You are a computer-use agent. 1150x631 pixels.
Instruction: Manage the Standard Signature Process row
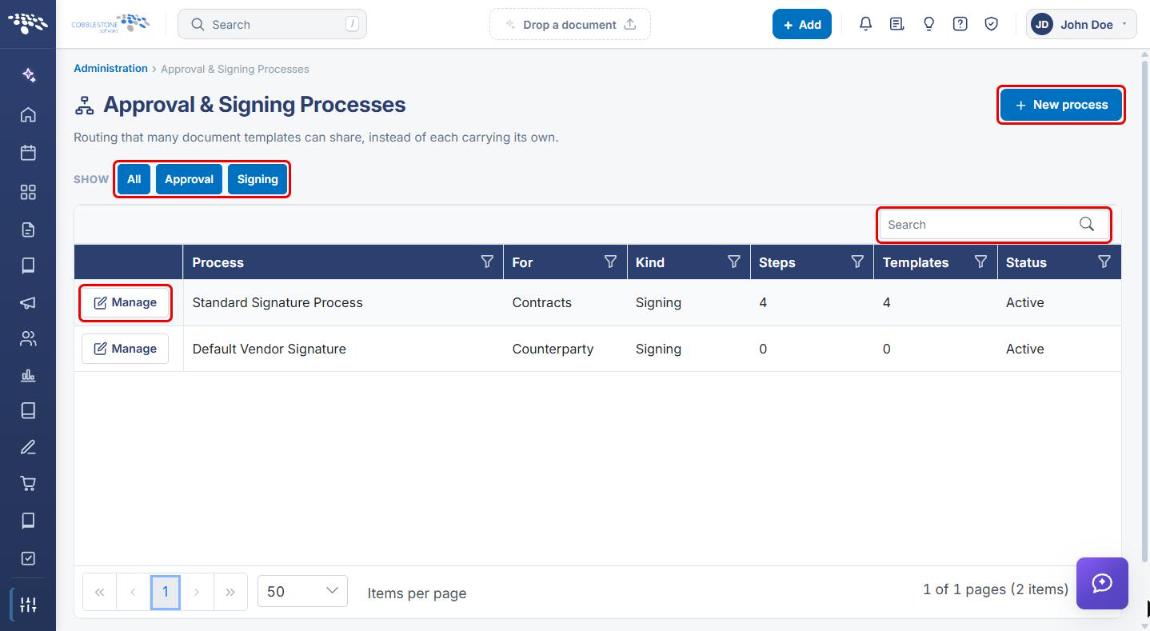coord(125,302)
